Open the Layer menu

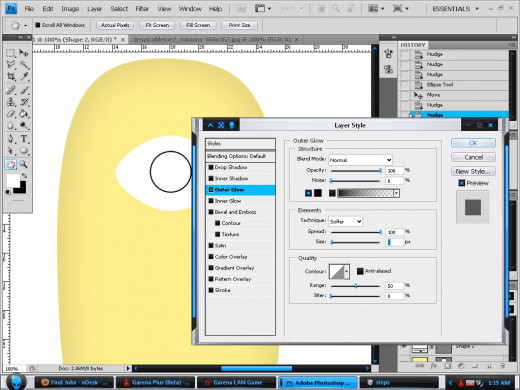[x=95, y=9]
